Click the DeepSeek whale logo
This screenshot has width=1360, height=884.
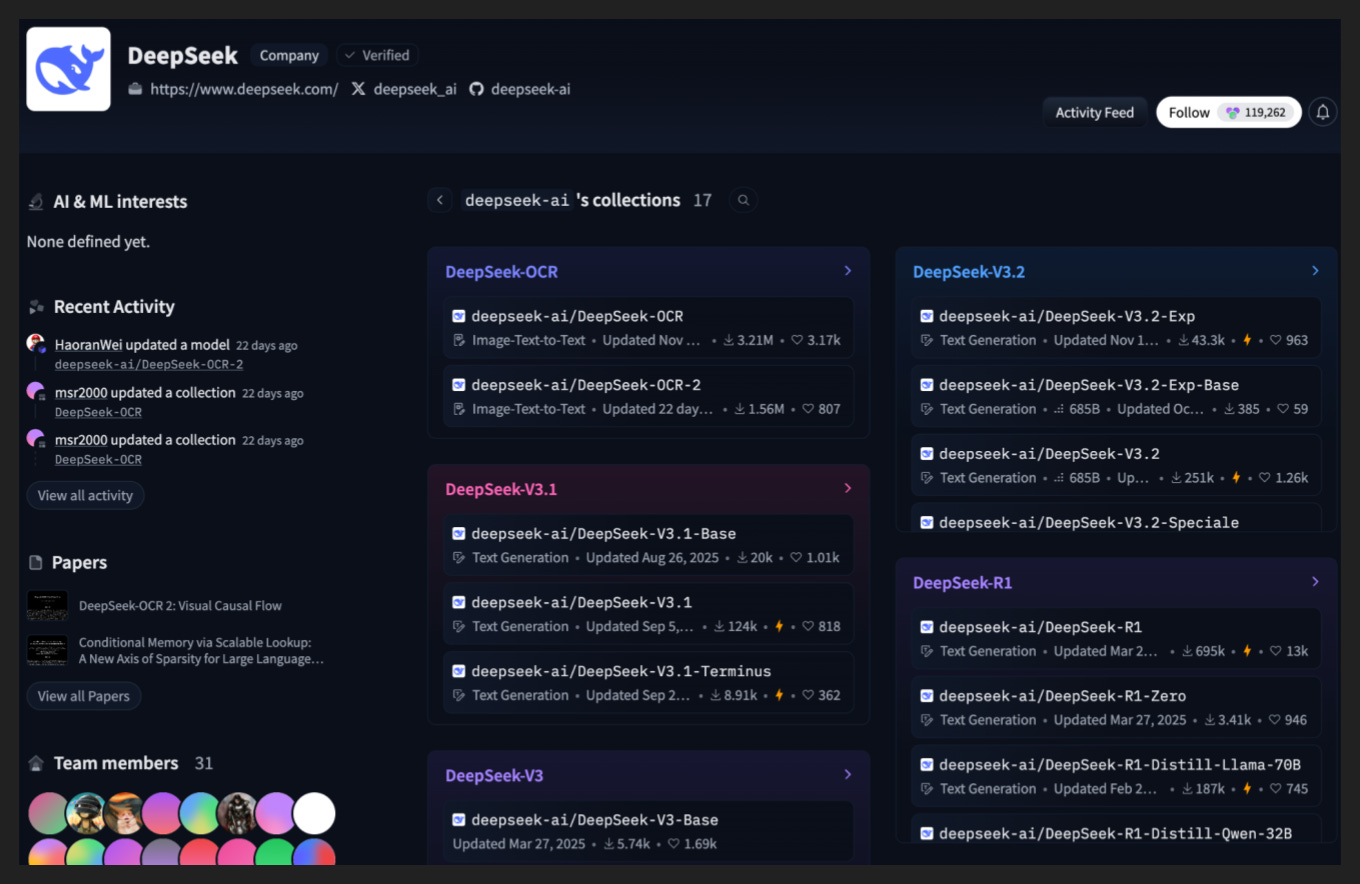click(68, 69)
